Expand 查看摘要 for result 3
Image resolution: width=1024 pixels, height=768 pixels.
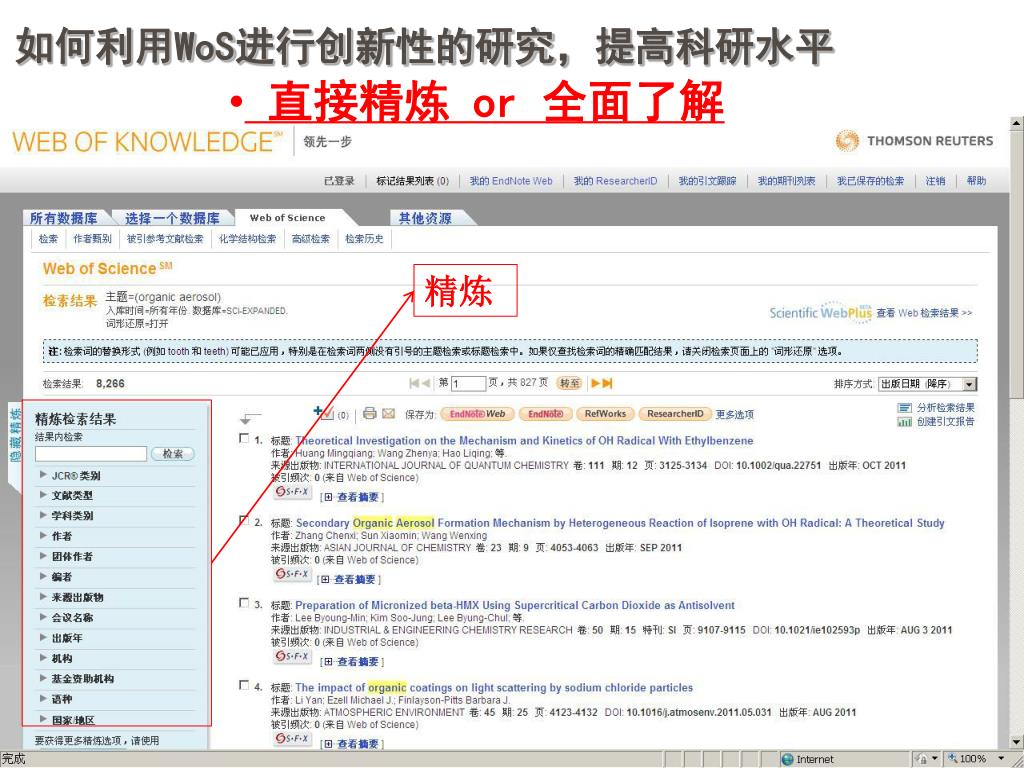[353, 662]
